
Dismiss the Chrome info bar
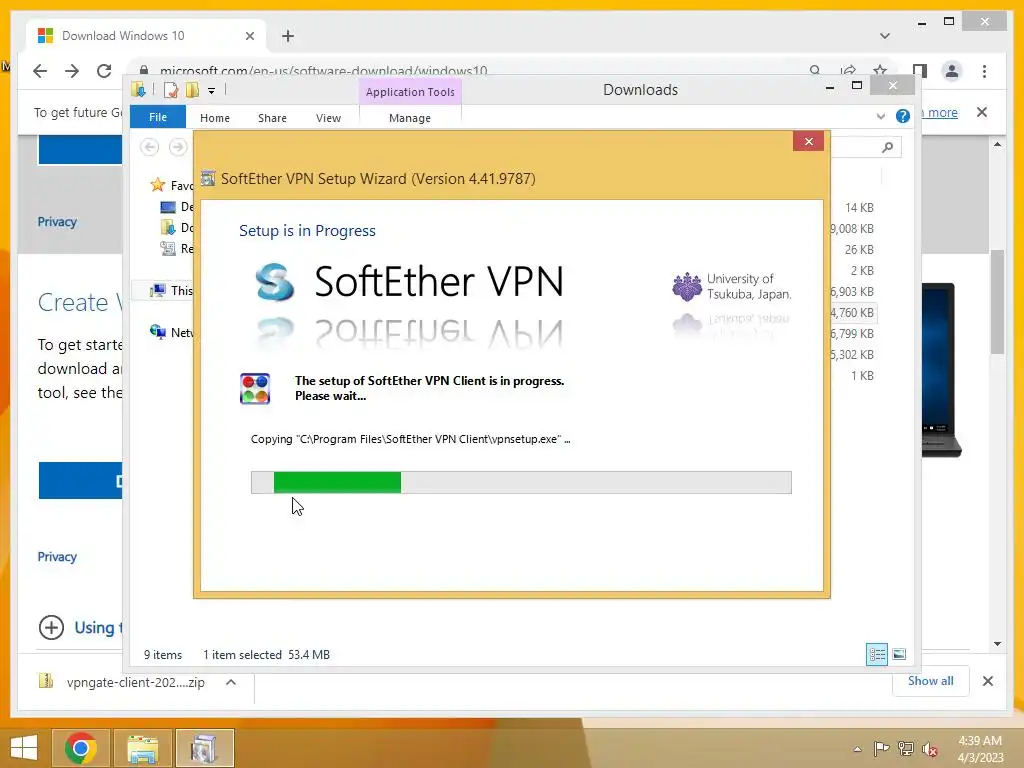pos(982,112)
